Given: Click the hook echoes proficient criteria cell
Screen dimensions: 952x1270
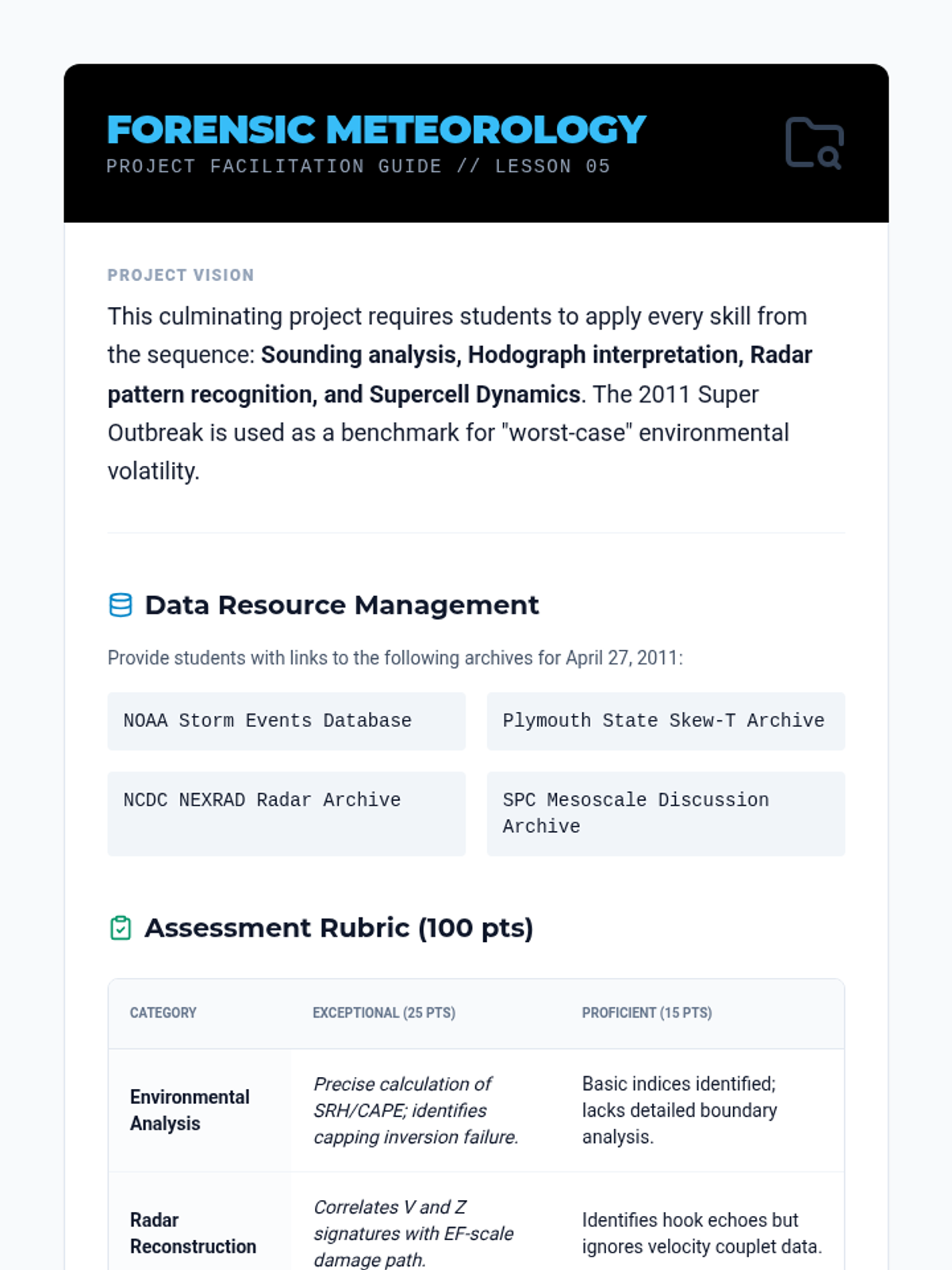Looking at the screenshot, I should pyautogui.click(x=701, y=1233).
